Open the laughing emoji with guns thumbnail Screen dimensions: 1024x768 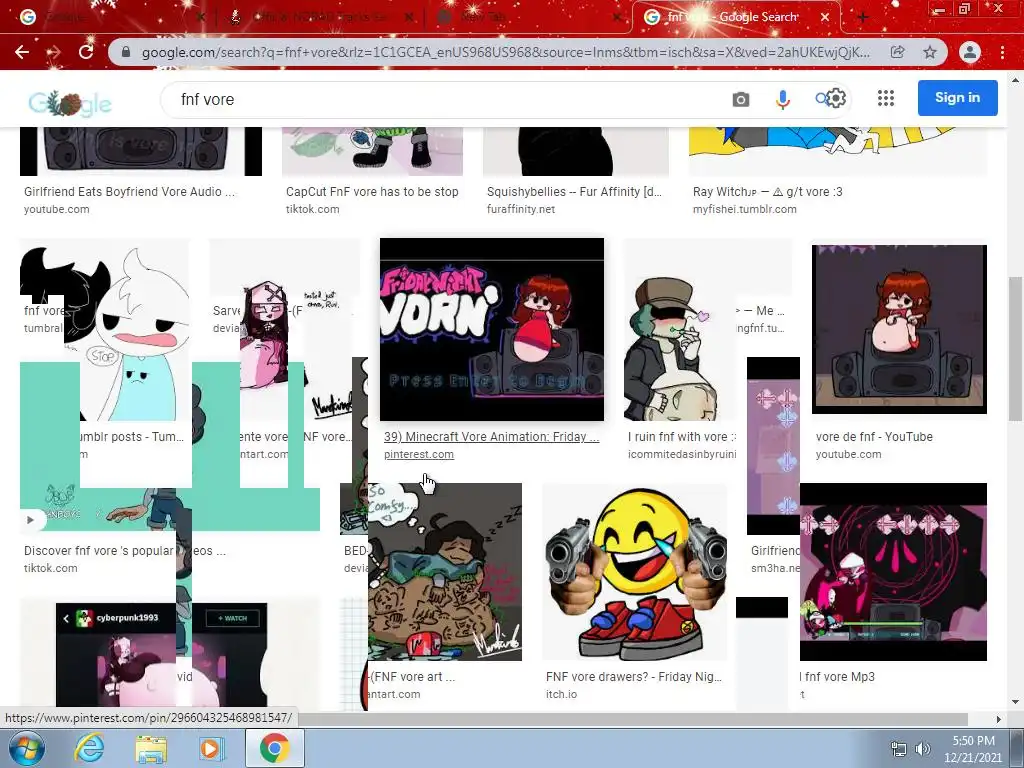pos(634,573)
